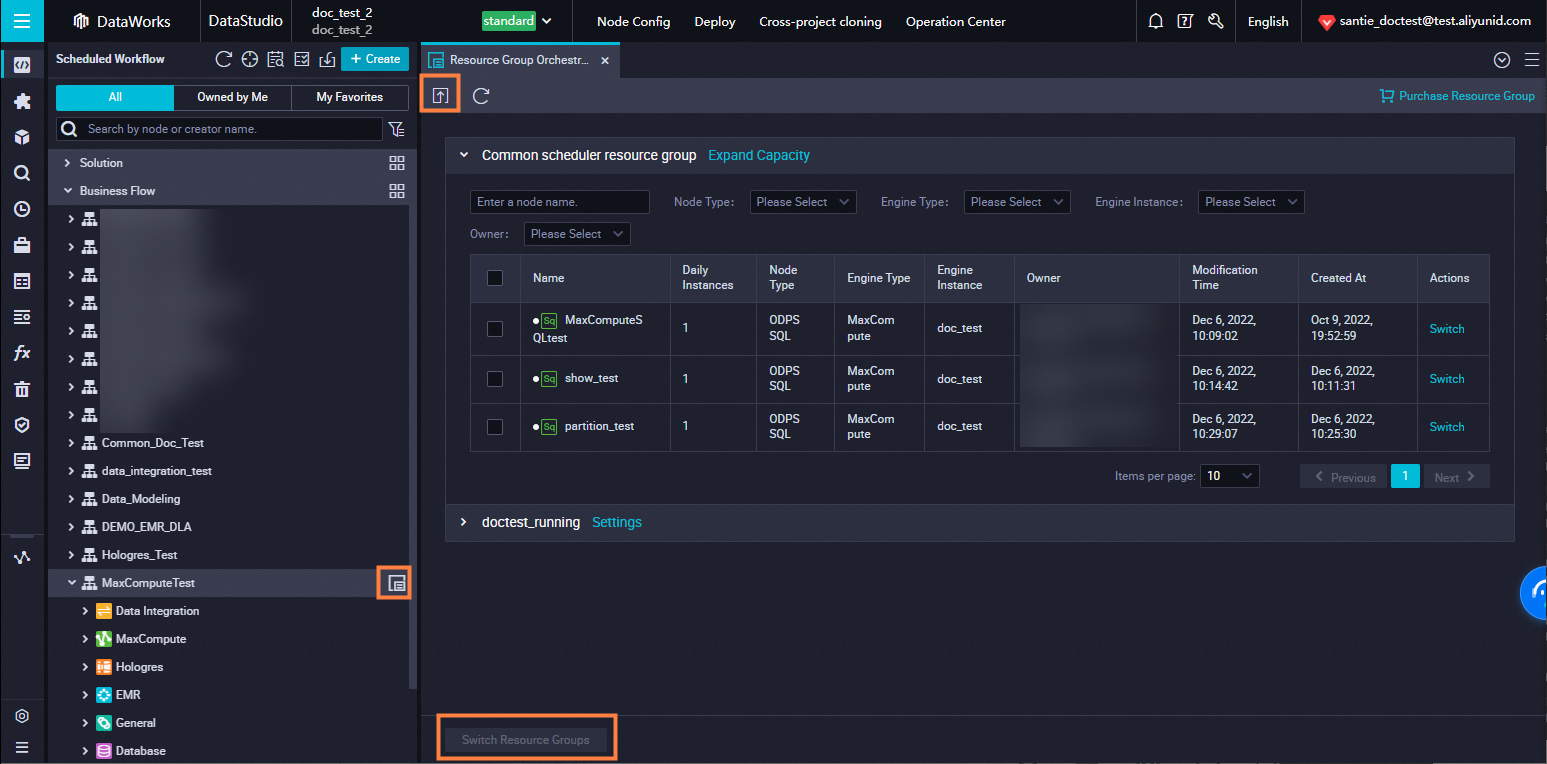Viewport: 1547px width, 764px height.
Task: Click the magnifier icon in left sidebar
Action: [22, 173]
